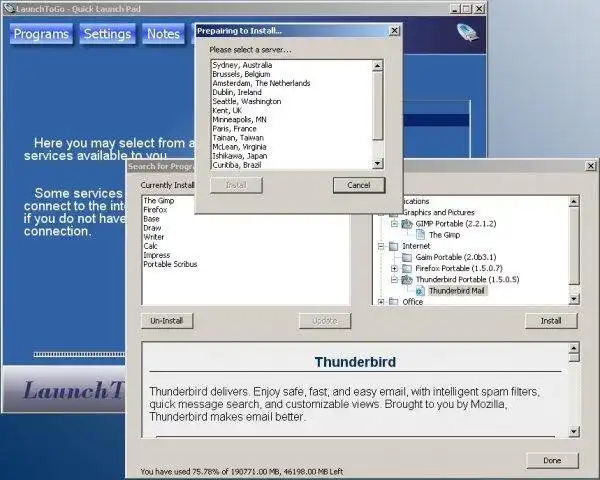
Task: Open the Settings tab in LaunchToGo
Action: click(x=108, y=34)
